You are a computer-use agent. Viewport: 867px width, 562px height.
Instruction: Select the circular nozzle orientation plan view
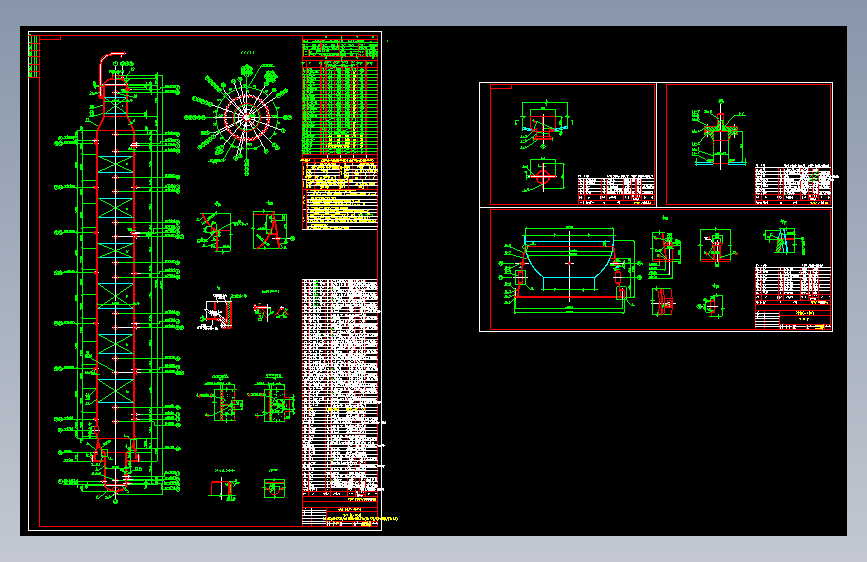[x=244, y=117]
